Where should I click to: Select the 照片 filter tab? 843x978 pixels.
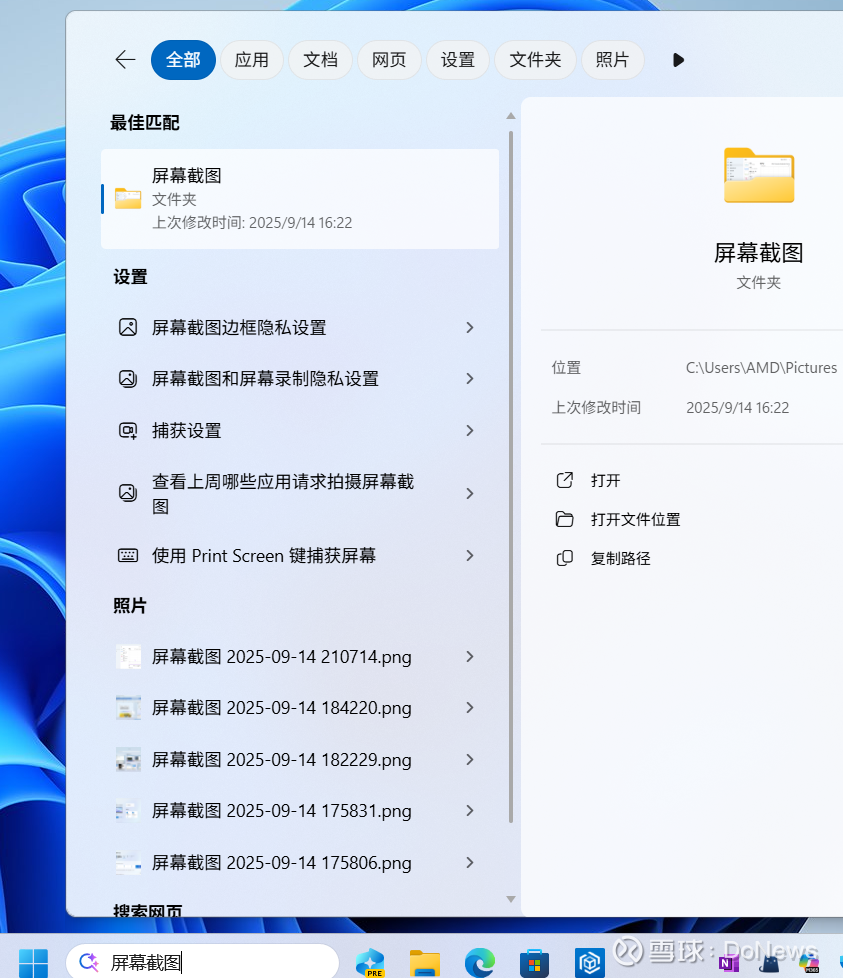click(x=612, y=60)
